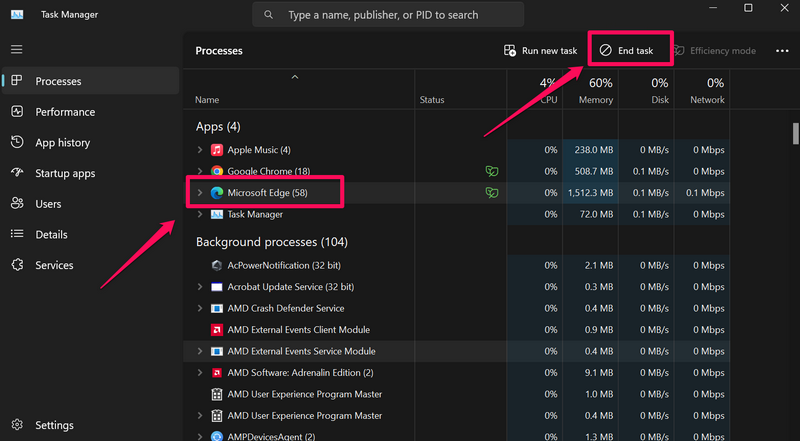Select the Microsoft Edge process icon
The image size is (800, 441).
coord(217,192)
